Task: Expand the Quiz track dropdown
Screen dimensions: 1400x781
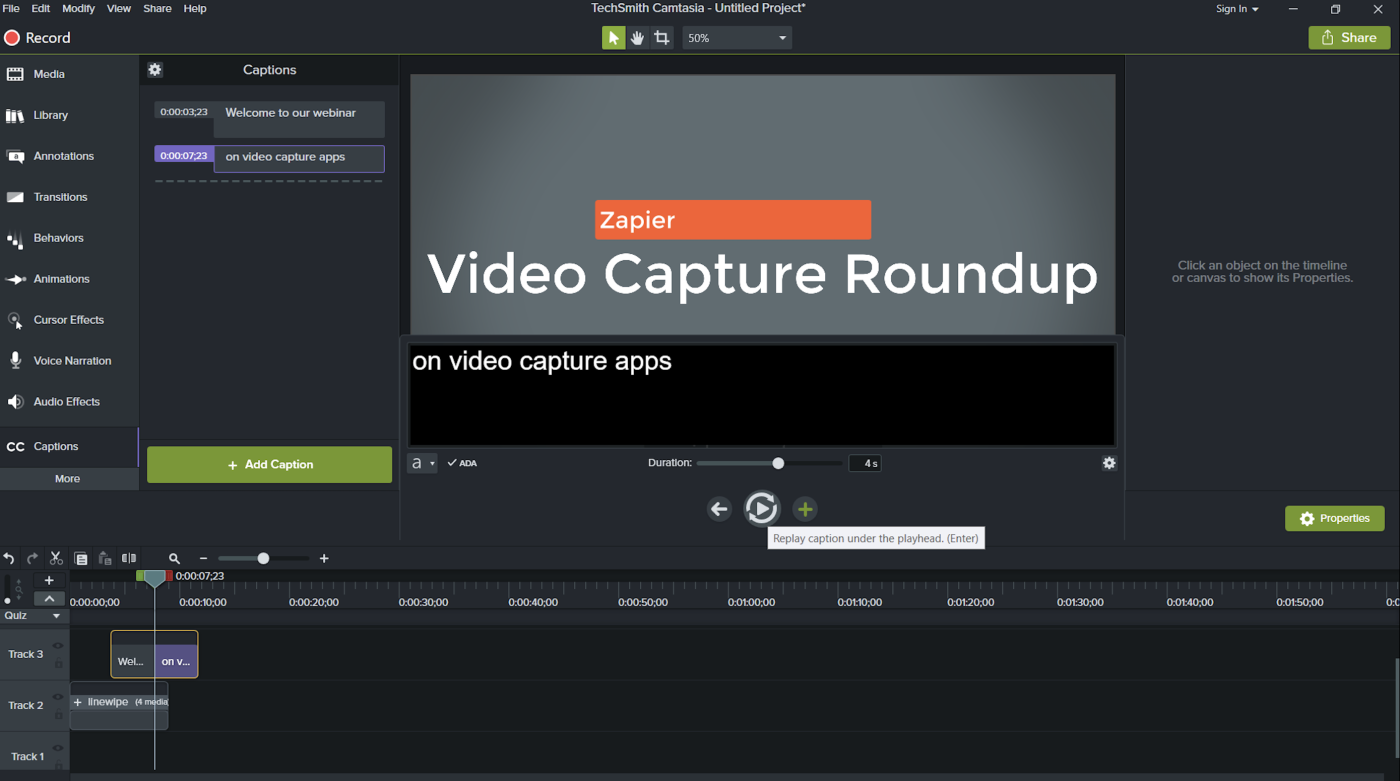Action: pos(56,616)
